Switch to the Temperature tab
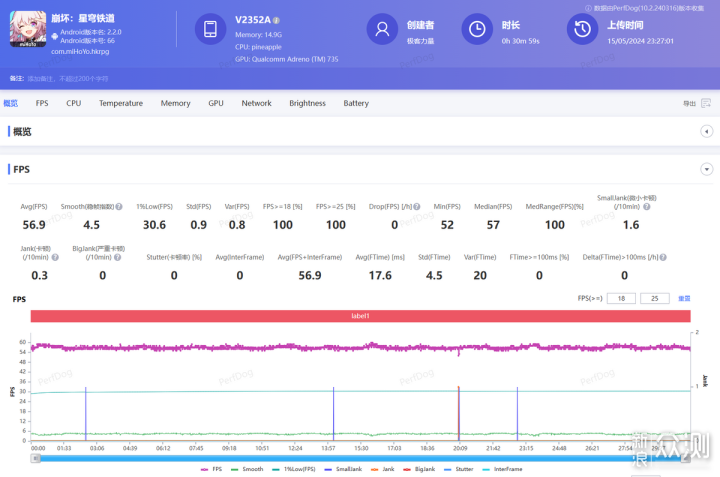Screen dimensions: 720x477 pos(120,103)
